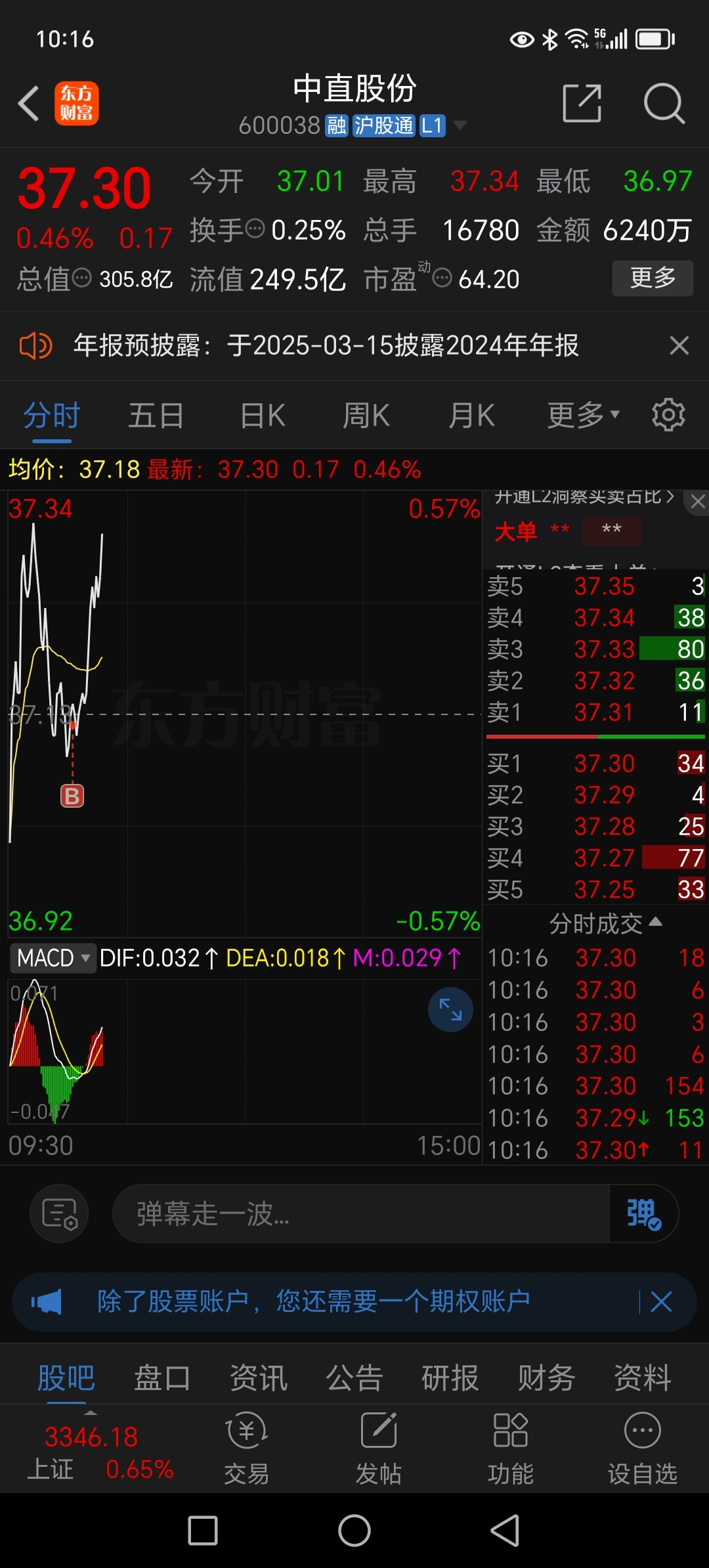
Task: Tap the 更多 button beside 市盈
Action: pos(653,278)
